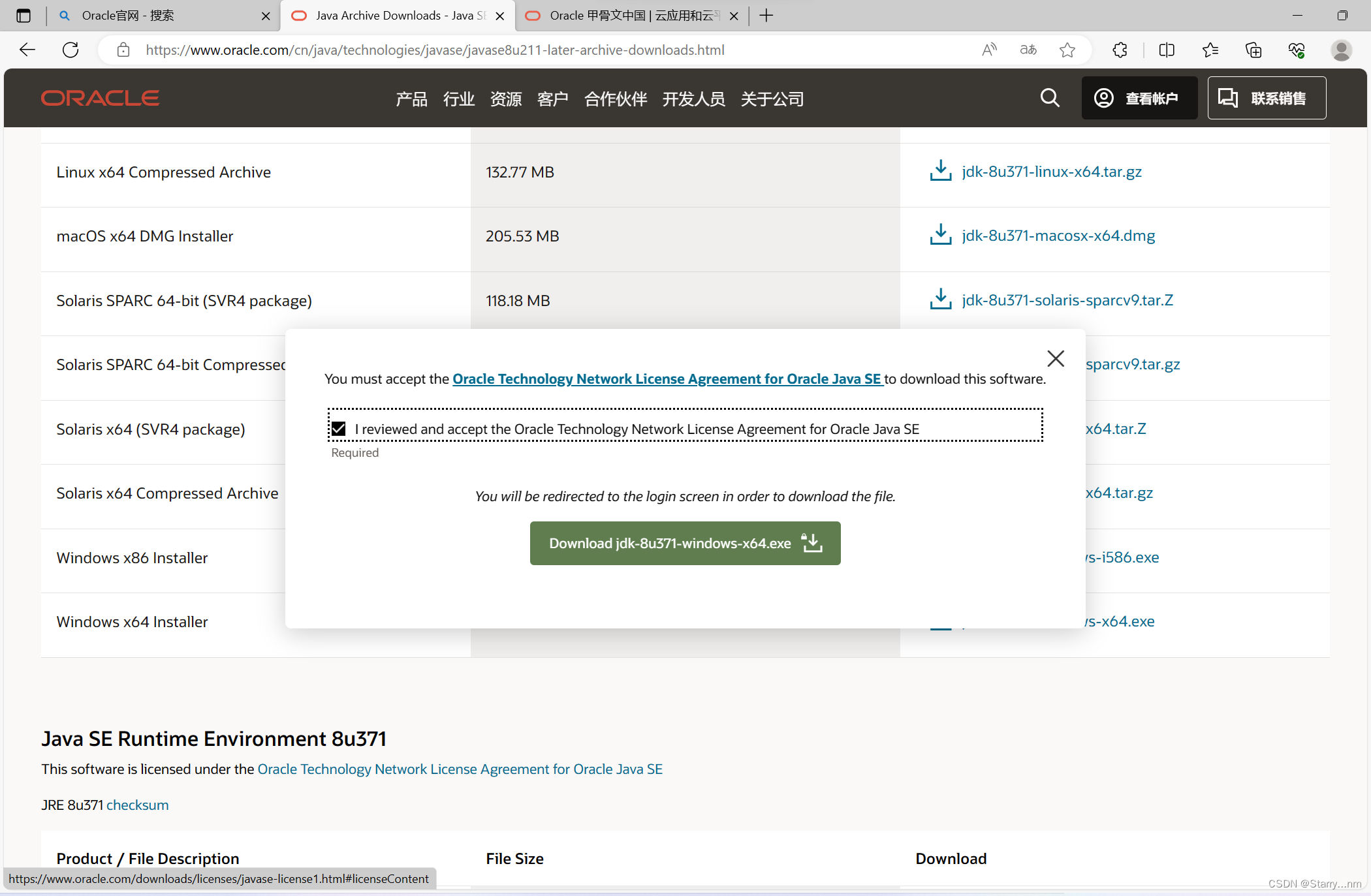The width and height of the screenshot is (1371, 896).
Task: Open the browser extensions puzzle icon
Action: click(1120, 50)
